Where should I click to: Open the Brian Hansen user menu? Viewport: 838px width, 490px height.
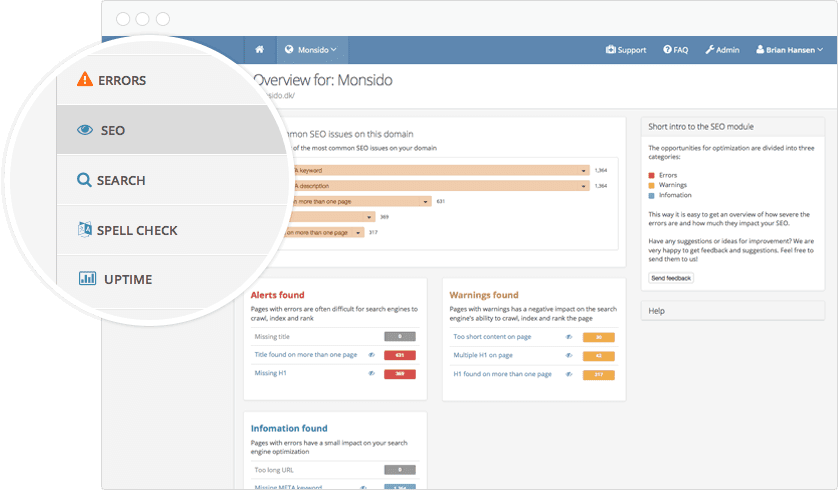[789, 50]
